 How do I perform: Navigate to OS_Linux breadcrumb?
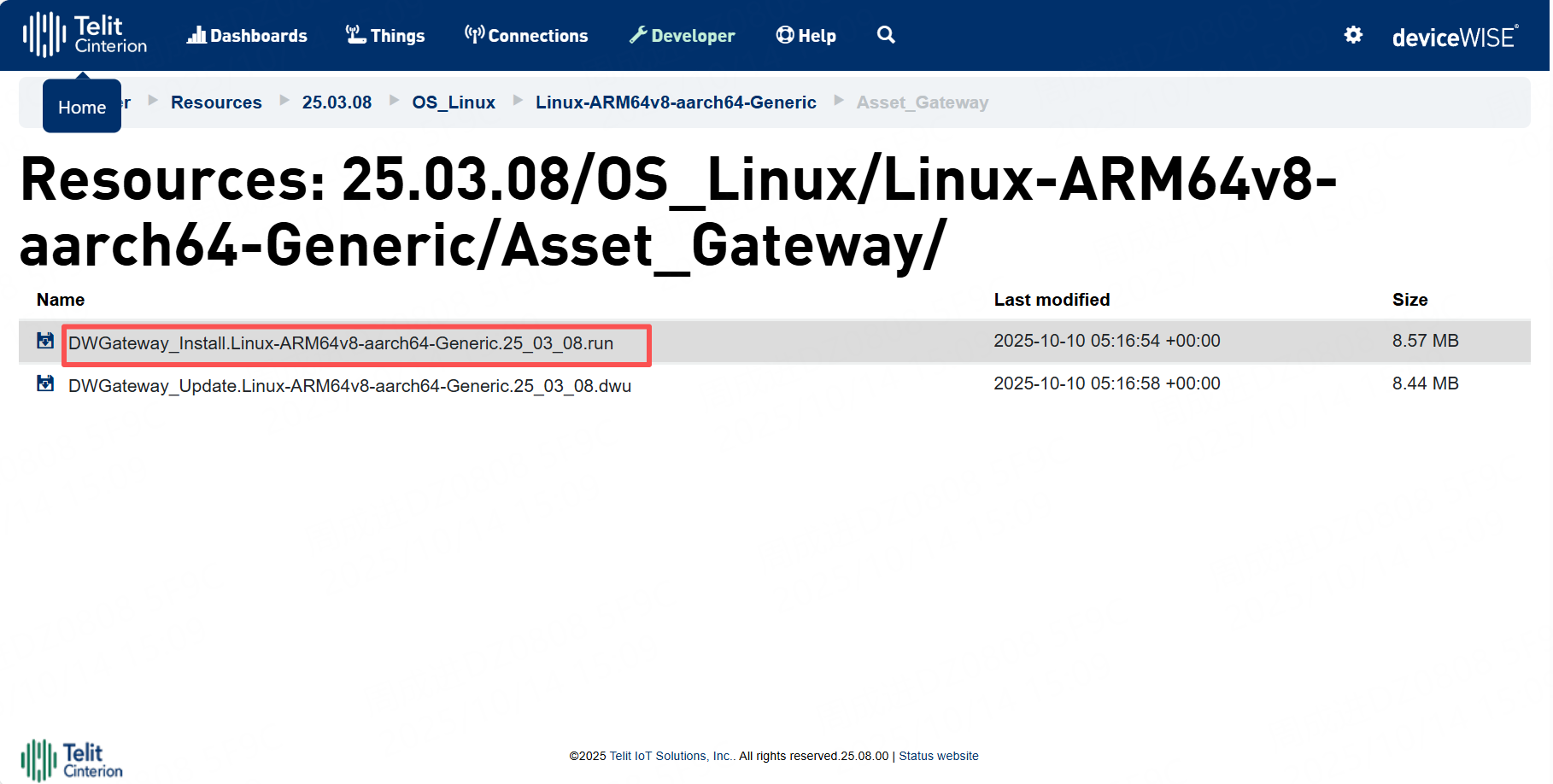tap(454, 102)
